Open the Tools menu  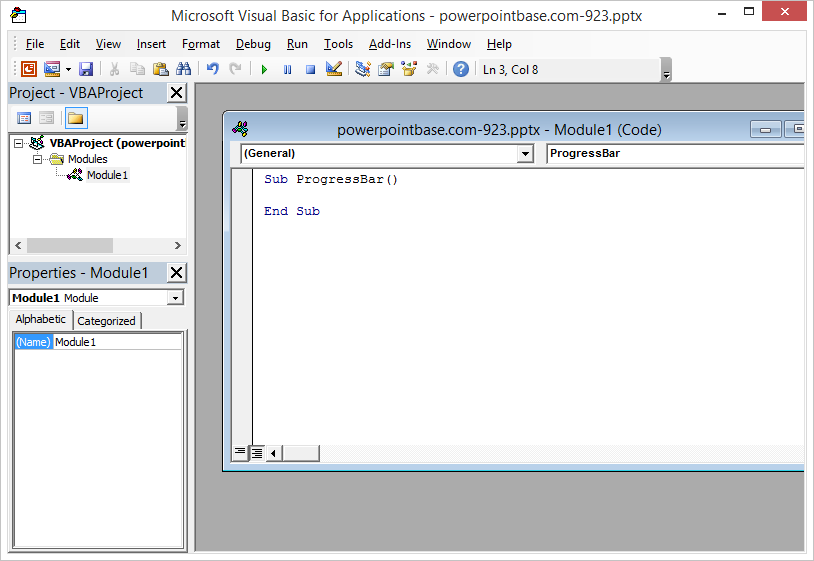pos(338,44)
